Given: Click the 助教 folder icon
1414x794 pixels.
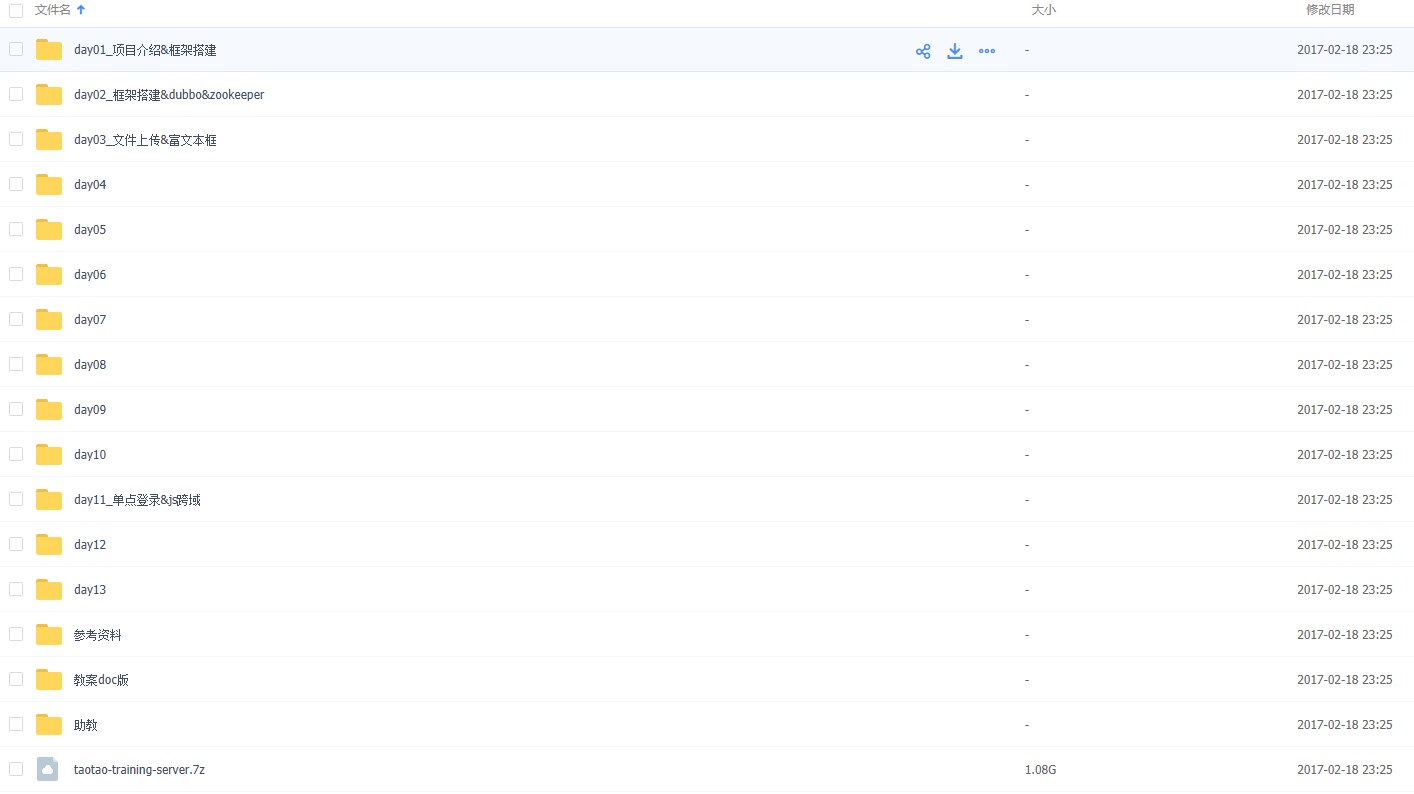Looking at the screenshot, I should point(49,725).
